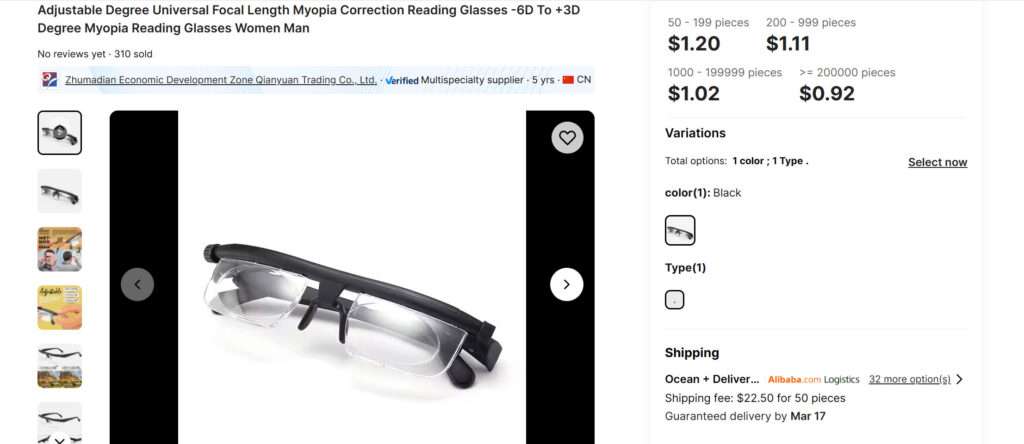Screen dimensions: 1024x444
Task: Select fifth thumbnail with landscape comparison
Action: pos(60,365)
